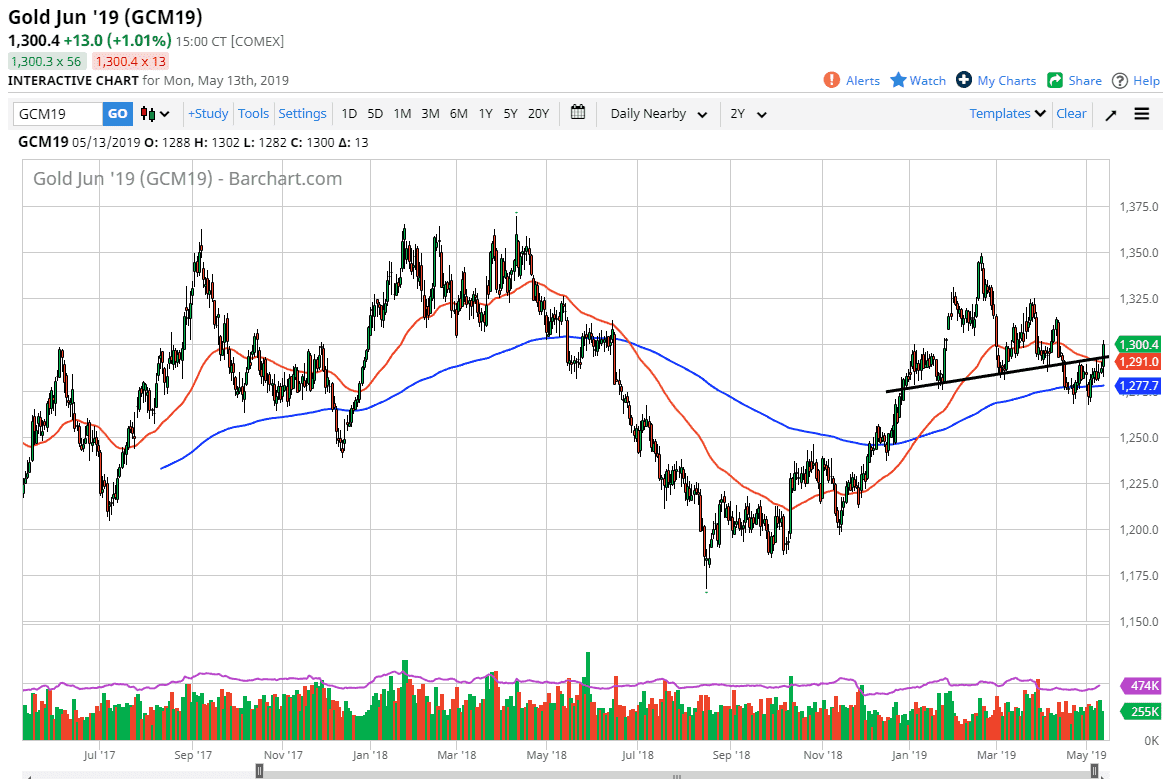The image size is (1163, 779).
Task: Open the hamburger menu icon
Action: click(1141, 114)
